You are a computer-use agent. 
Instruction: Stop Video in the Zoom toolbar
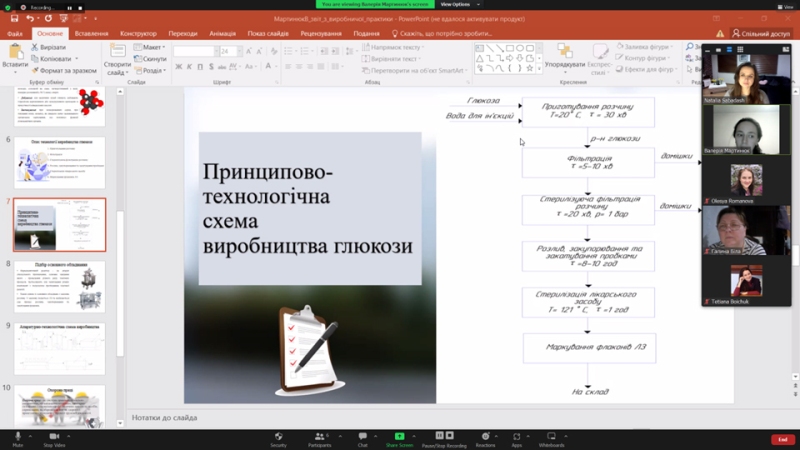click(53, 436)
